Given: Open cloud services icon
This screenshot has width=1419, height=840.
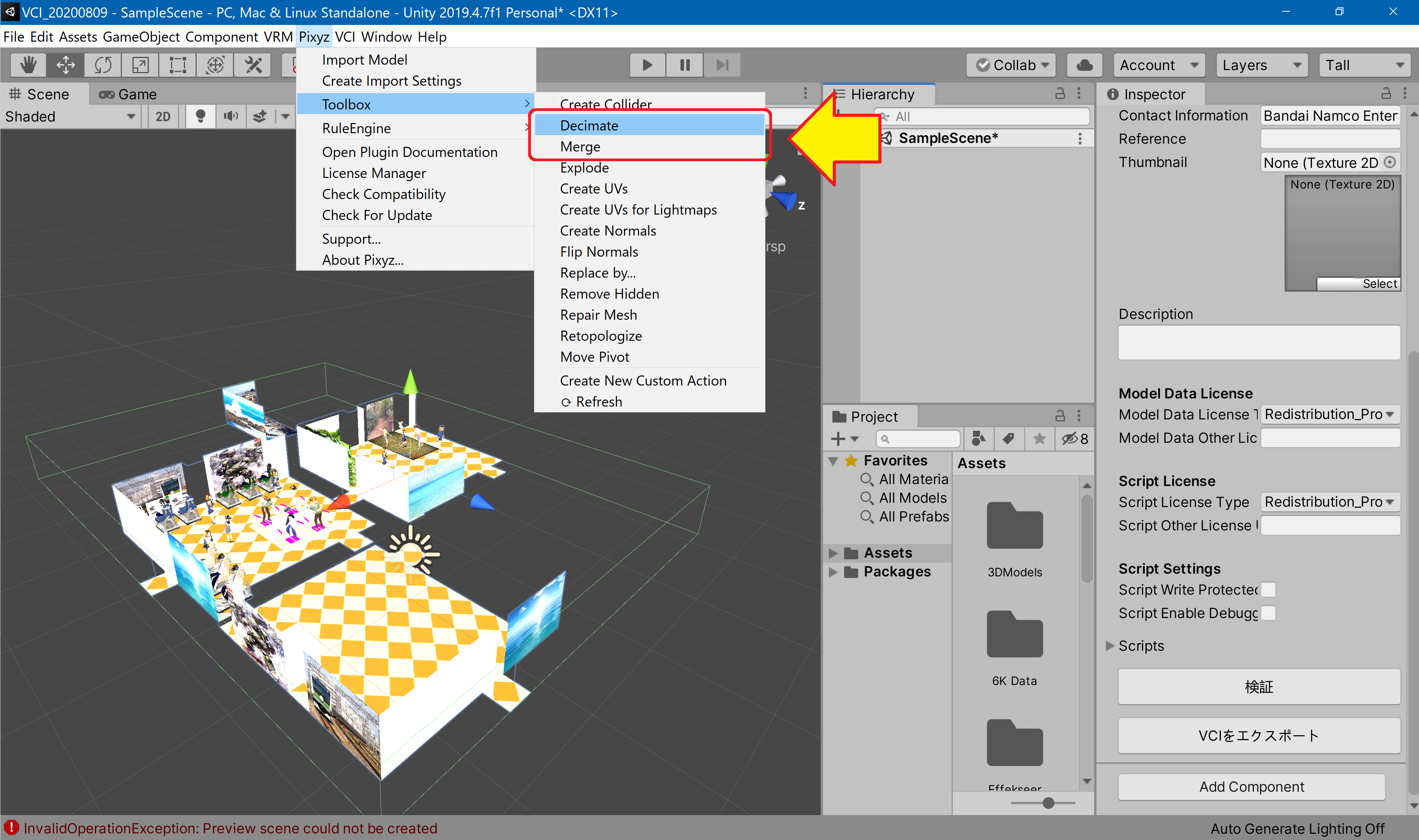Looking at the screenshot, I should (x=1084, y=65).
